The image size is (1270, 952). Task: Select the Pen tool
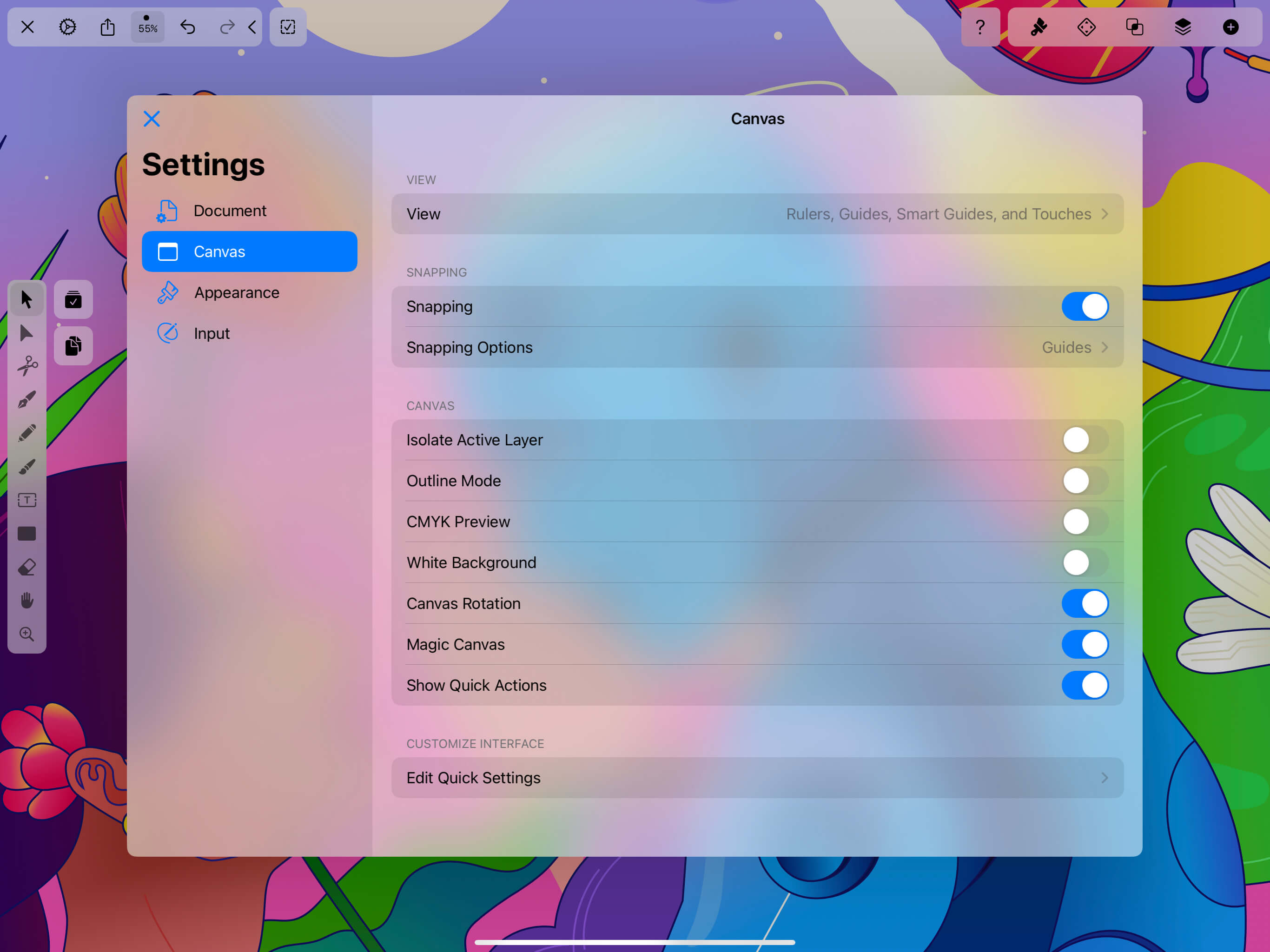[x=27, y=400]
